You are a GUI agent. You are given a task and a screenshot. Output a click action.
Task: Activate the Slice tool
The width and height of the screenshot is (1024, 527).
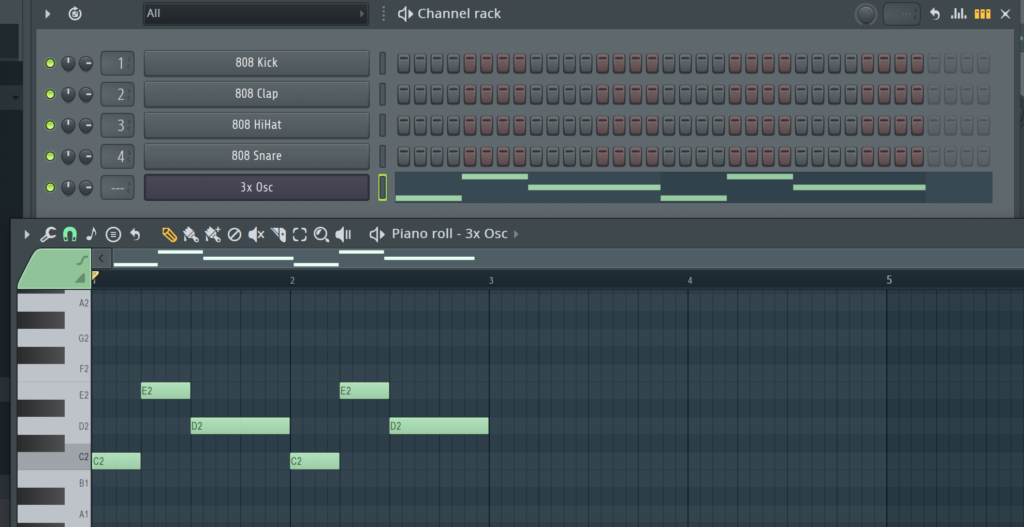coord(278,234)
